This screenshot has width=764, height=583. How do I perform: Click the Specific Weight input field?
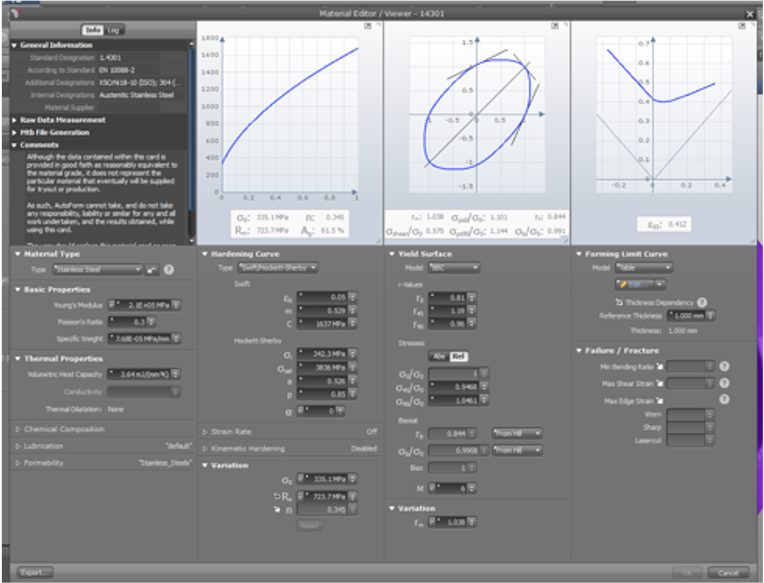pos(141,339)
